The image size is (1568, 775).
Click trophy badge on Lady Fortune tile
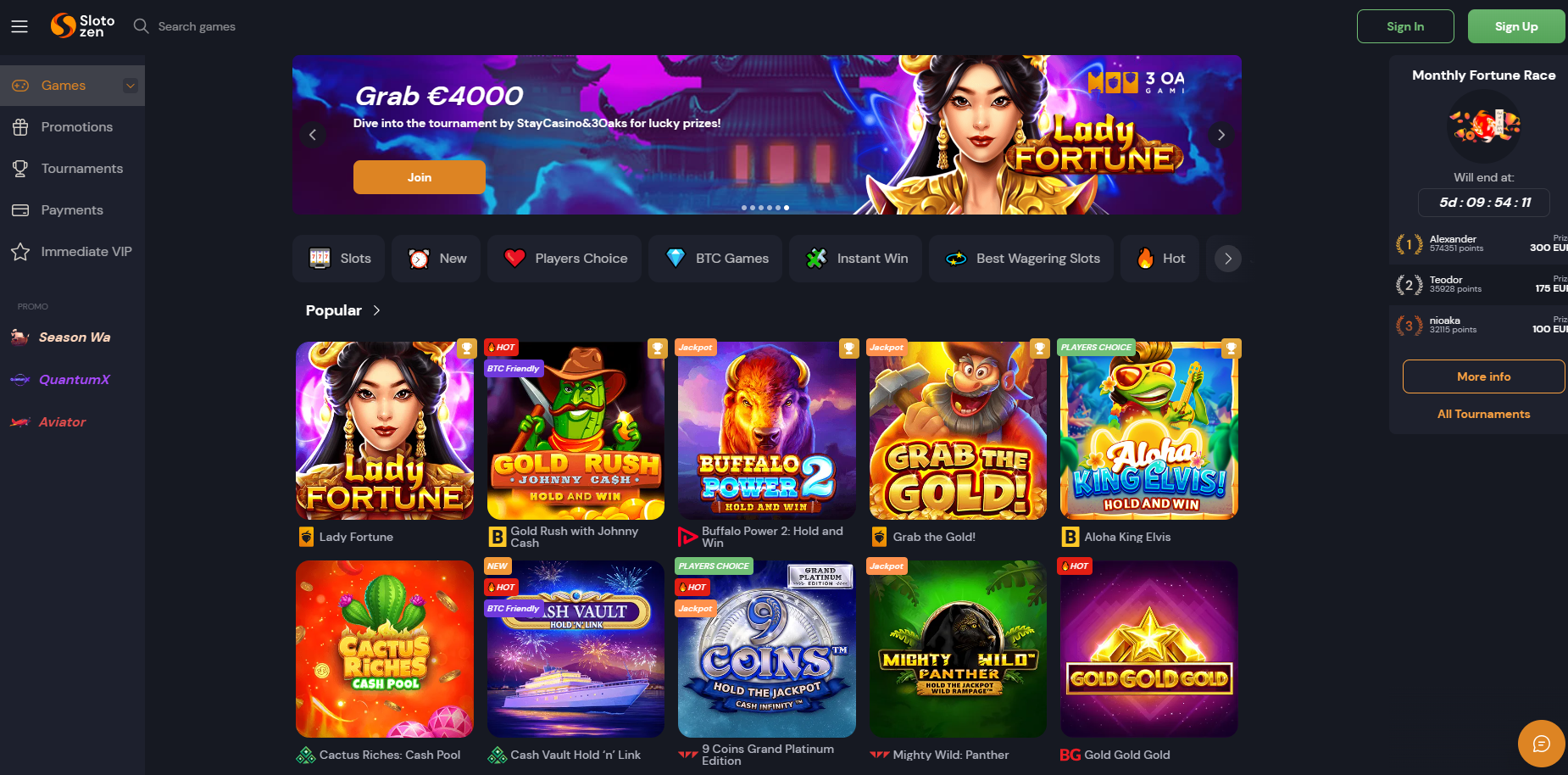[x=466, y=348]
